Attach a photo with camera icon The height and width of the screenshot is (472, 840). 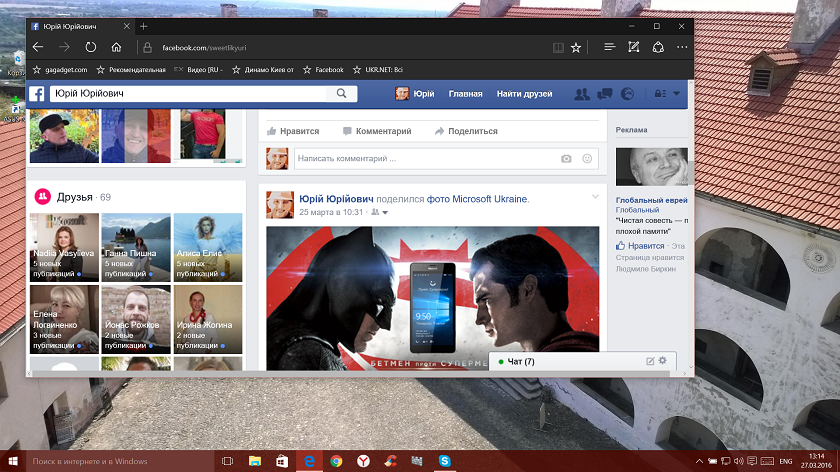point(566,159)
